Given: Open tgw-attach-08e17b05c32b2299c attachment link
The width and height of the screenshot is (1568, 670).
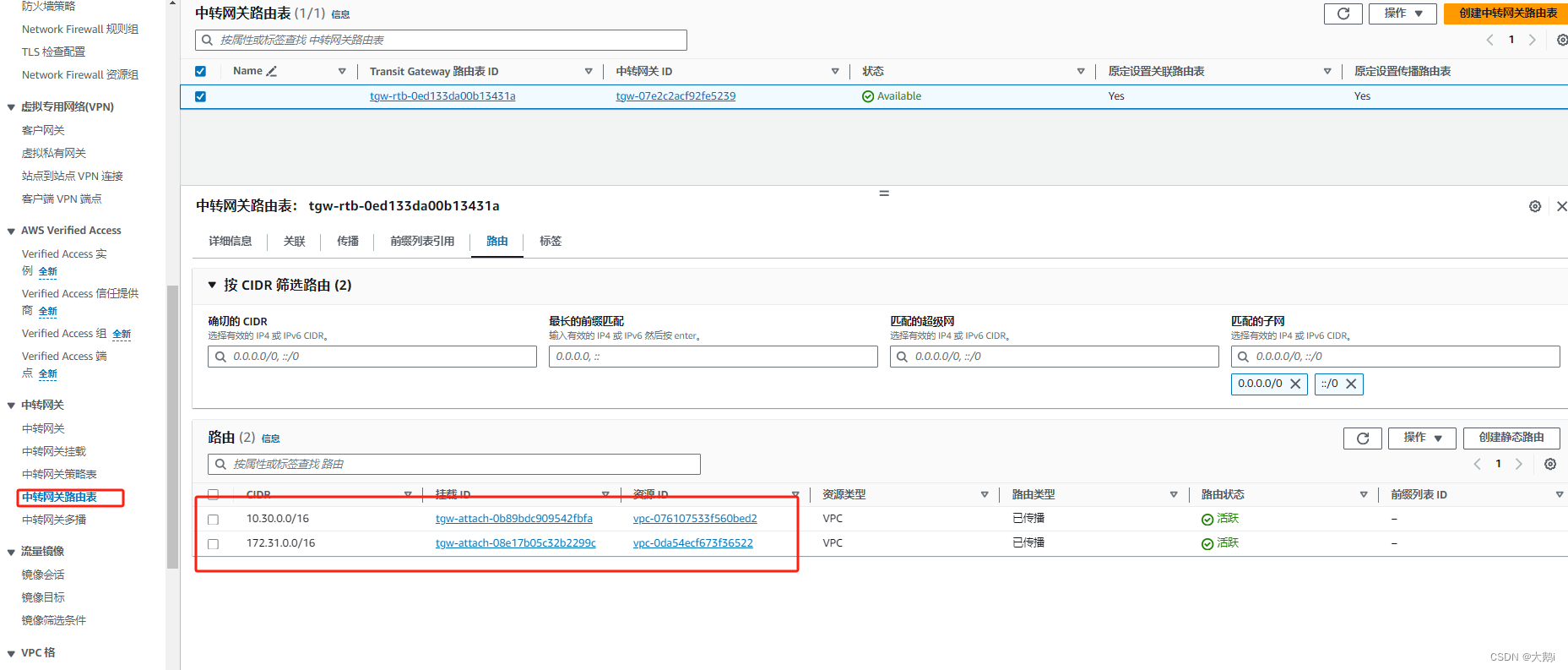Looking at the screenshot, I should 515,543.
